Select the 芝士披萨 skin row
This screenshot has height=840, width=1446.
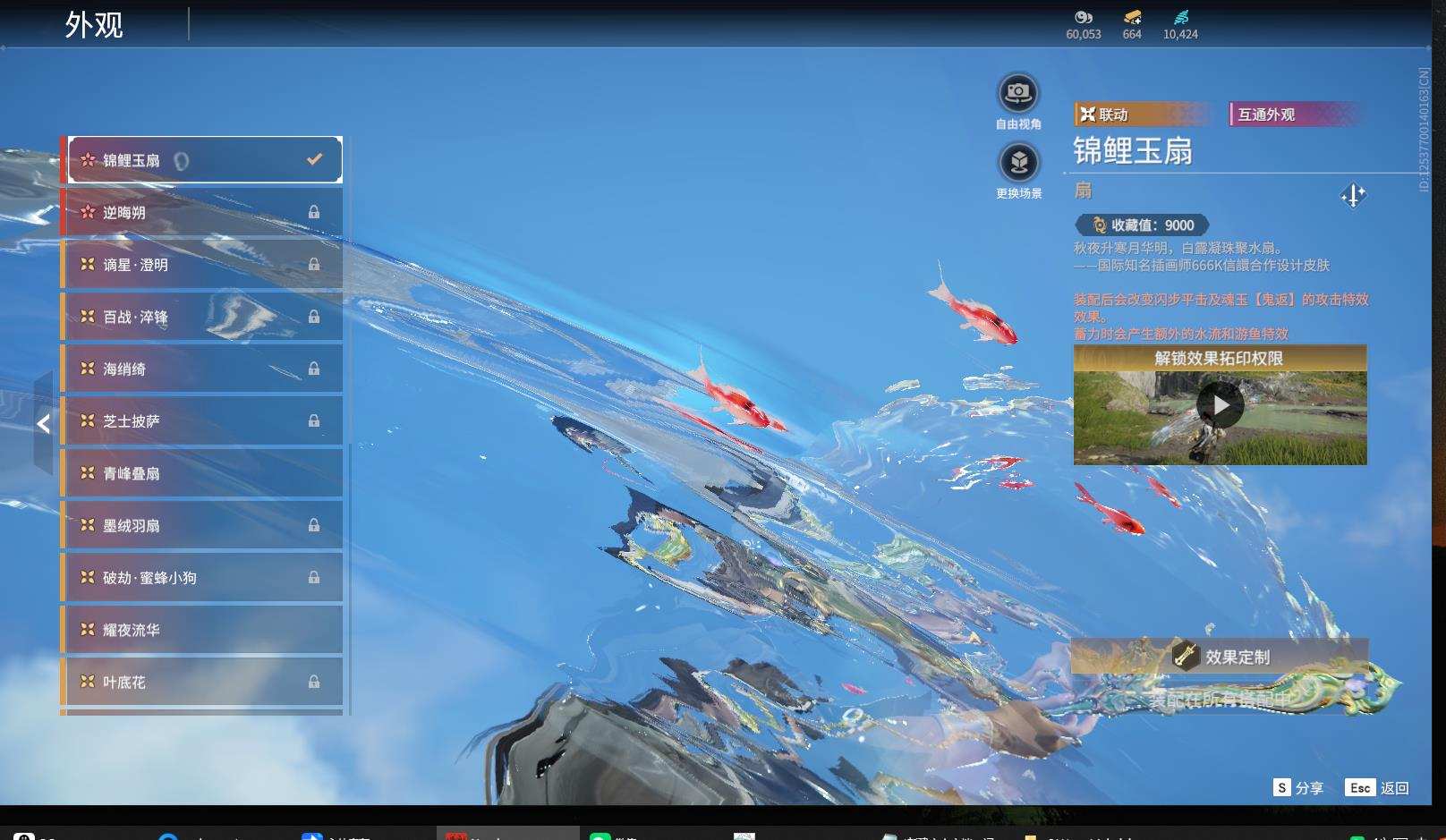click(x=203, y=420)
